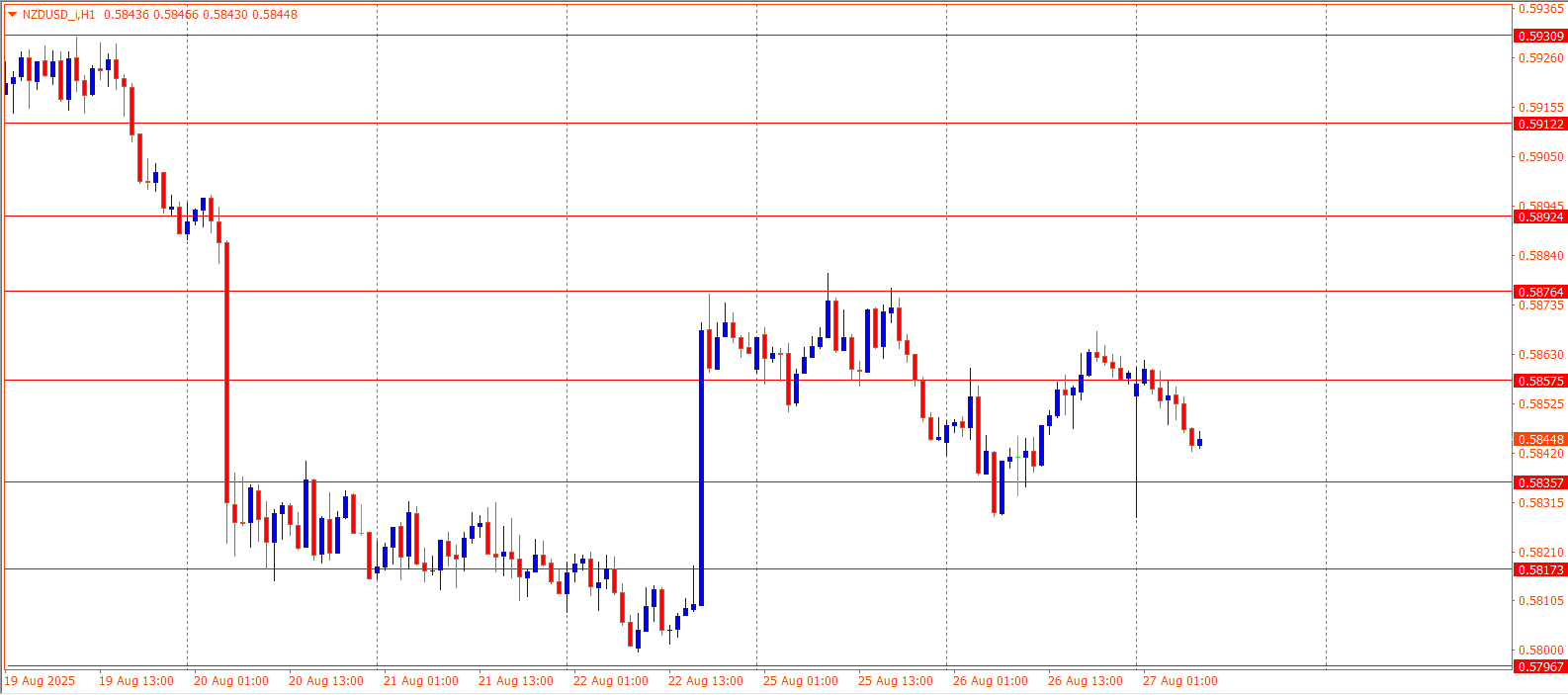
Task: Select the 0.57967 price label at bottom
Action: pos(1540,667)
